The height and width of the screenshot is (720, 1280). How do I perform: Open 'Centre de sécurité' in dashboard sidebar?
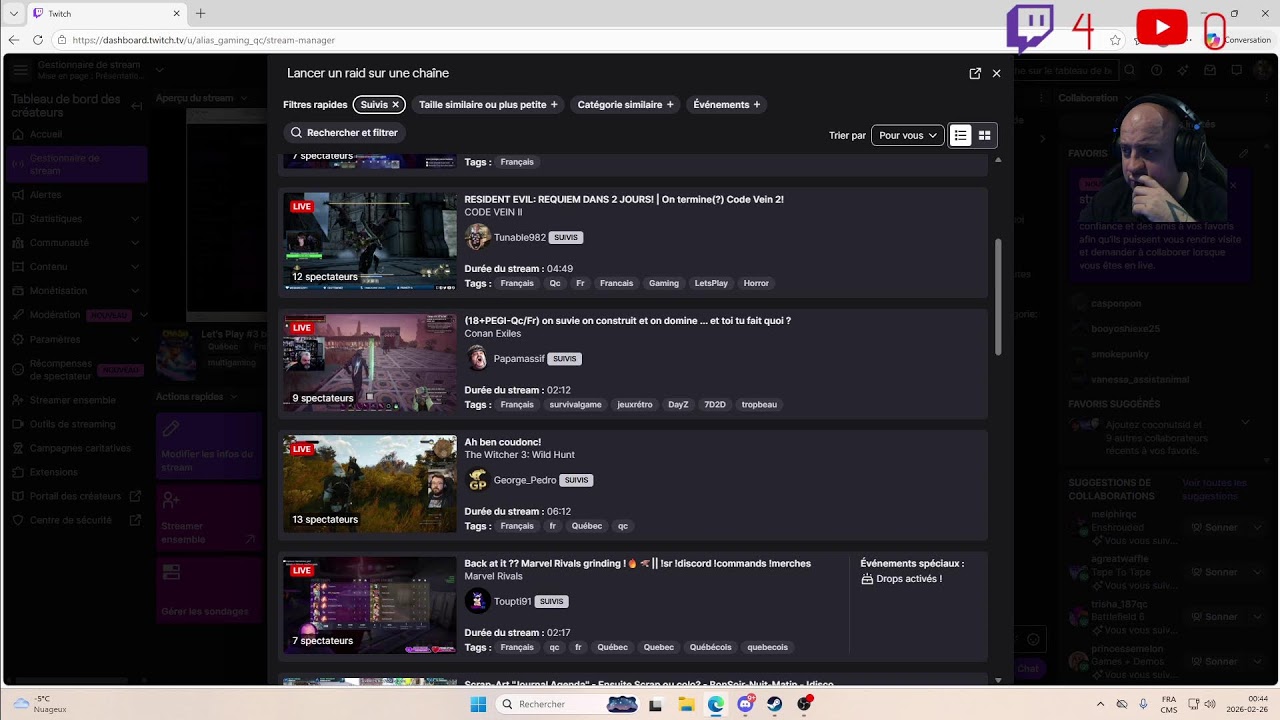[71, 520]
